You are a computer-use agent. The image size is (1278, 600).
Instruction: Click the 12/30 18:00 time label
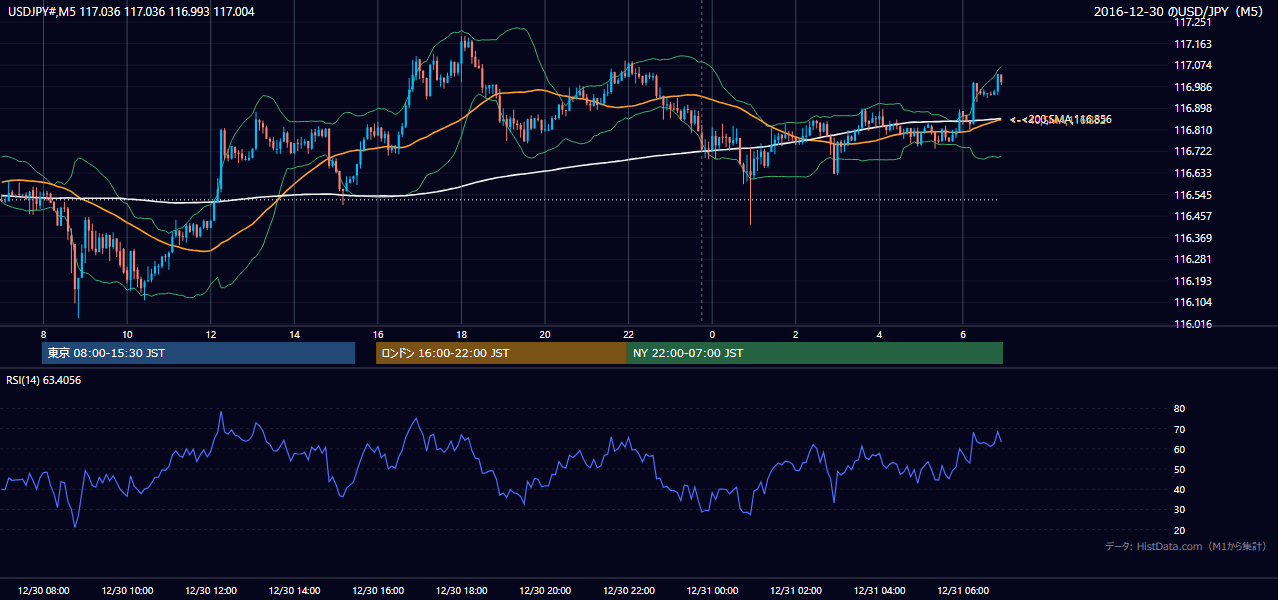(461, 591)
